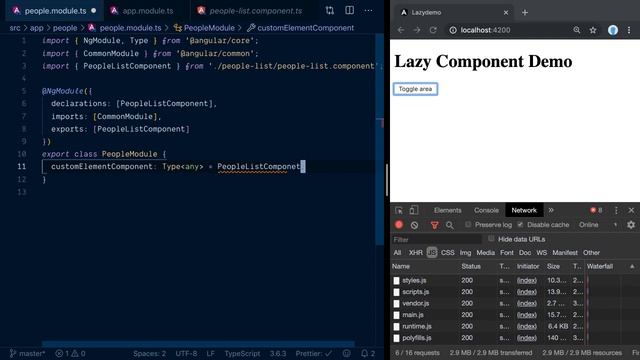Open the Online throttling dropdown

(598, 225)
